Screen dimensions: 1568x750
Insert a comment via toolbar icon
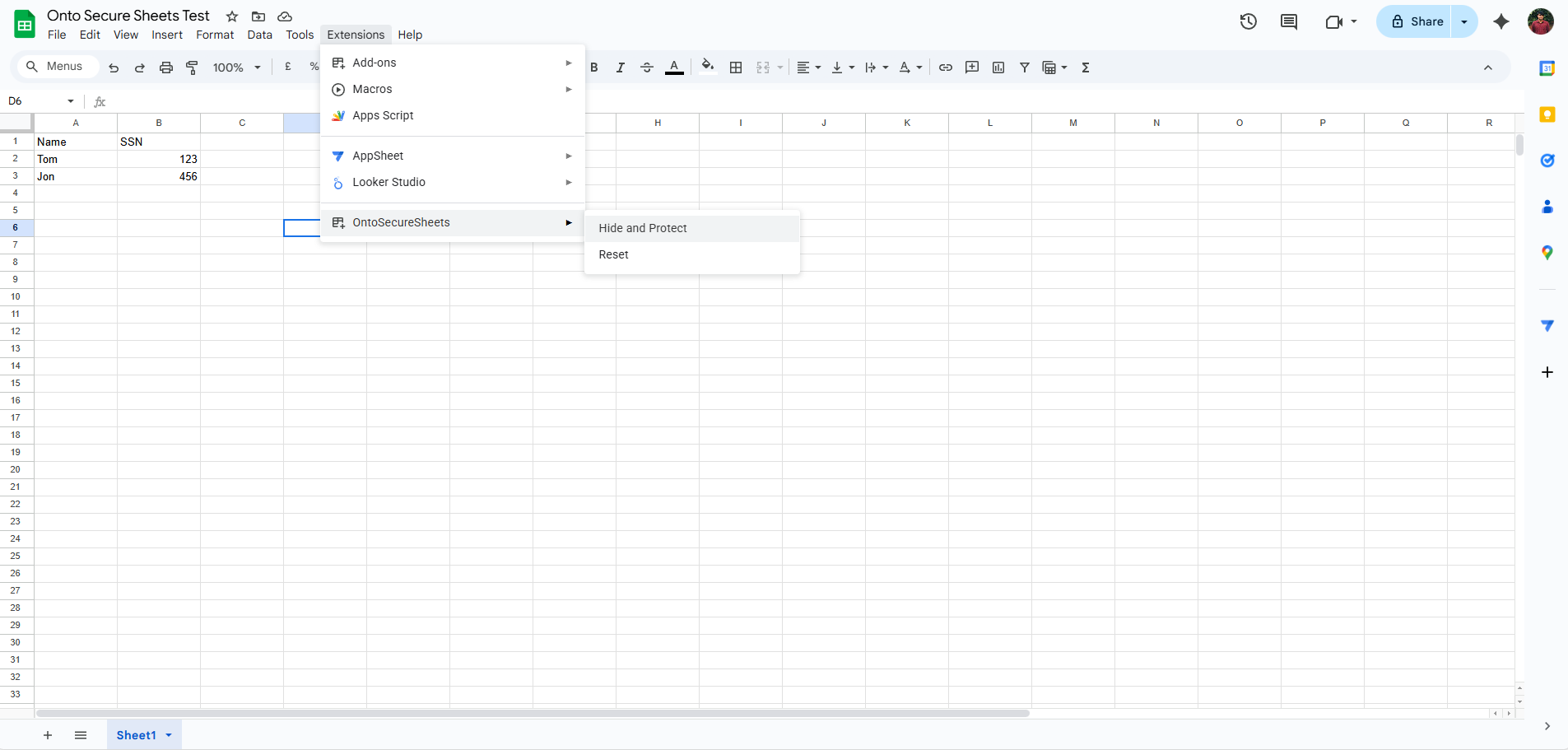point(971,68)
